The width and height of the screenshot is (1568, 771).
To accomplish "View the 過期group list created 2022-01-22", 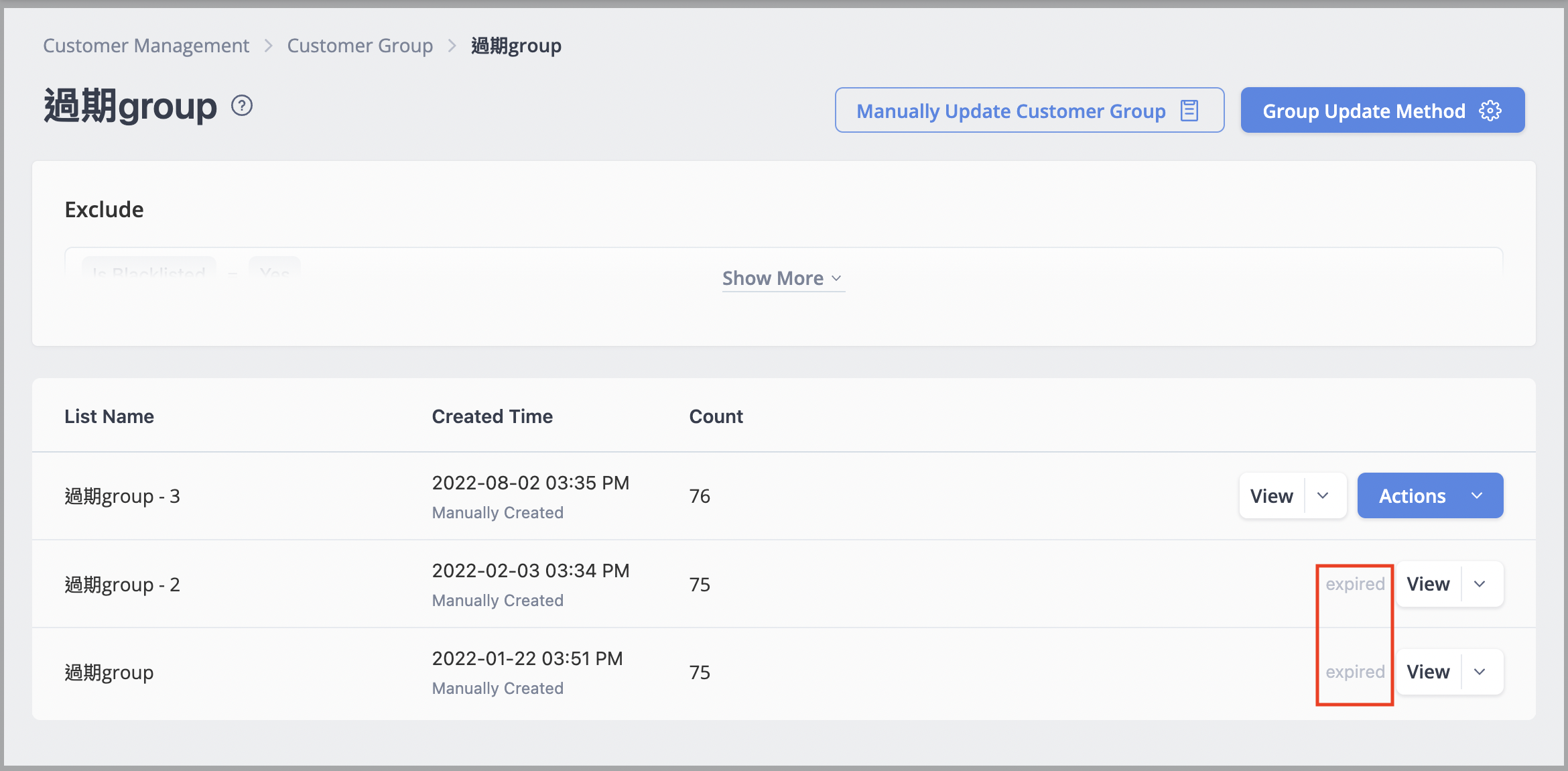I will pyautogui.click(x=1428, y=672).
